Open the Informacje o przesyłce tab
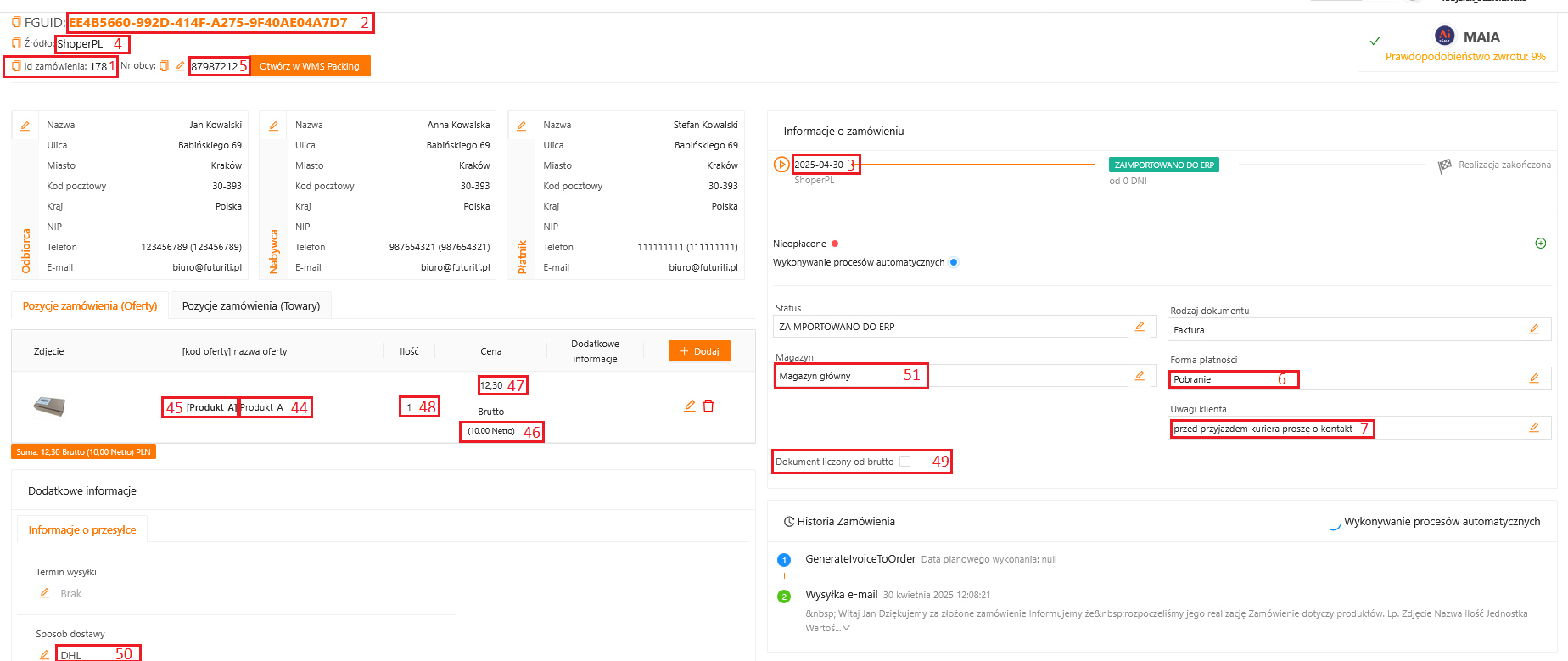Image resolution: width=1568 pixels, height=661 pixels. point(82,530)
